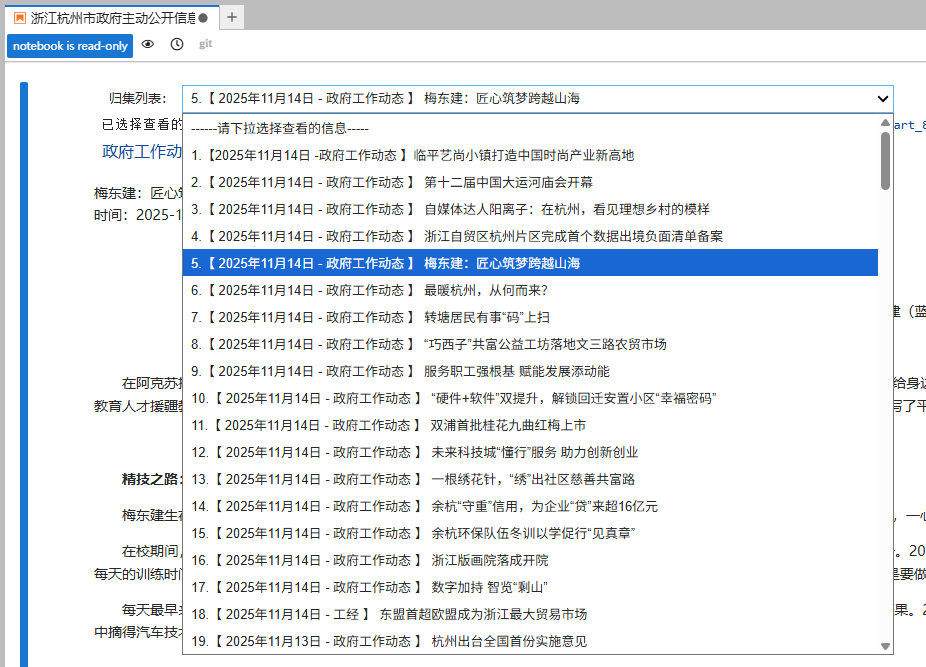
Task: Choose item 10 "硬件+软件"双提升
Action: coord(530,398)
